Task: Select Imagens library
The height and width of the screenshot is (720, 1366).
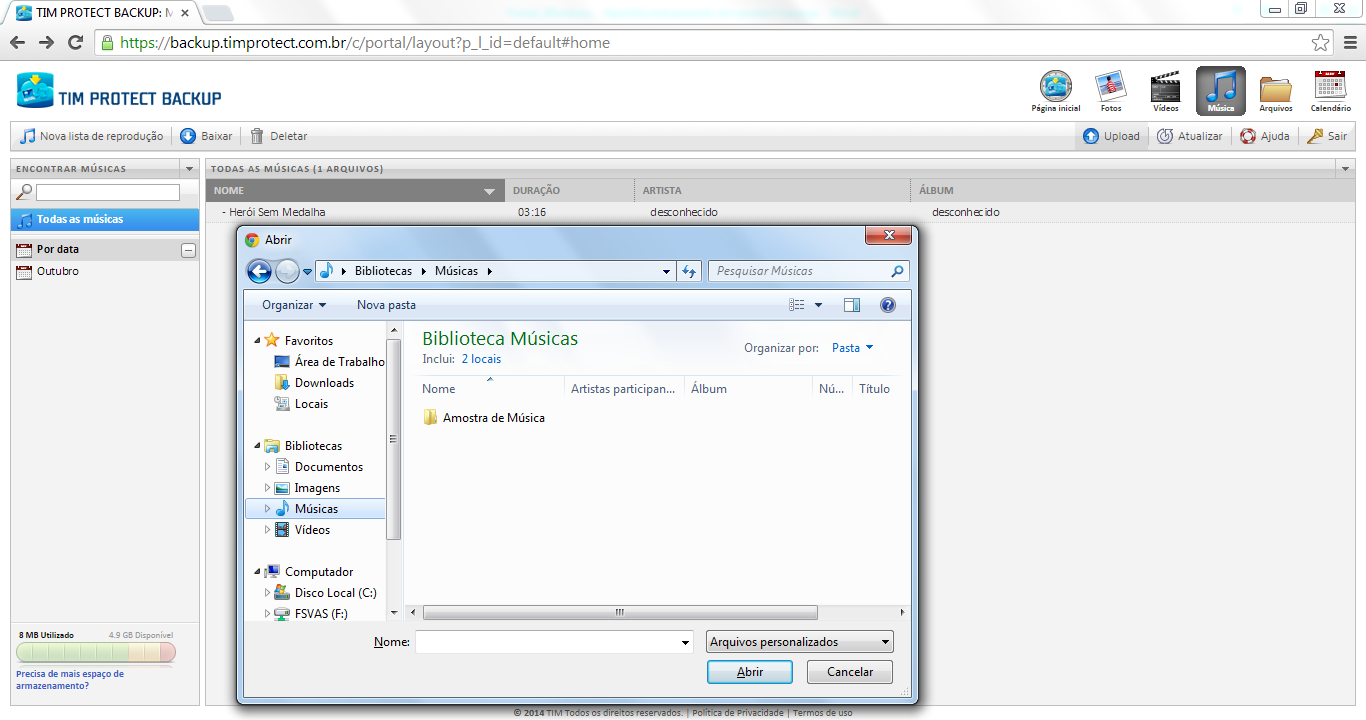Action: (307, 488)
